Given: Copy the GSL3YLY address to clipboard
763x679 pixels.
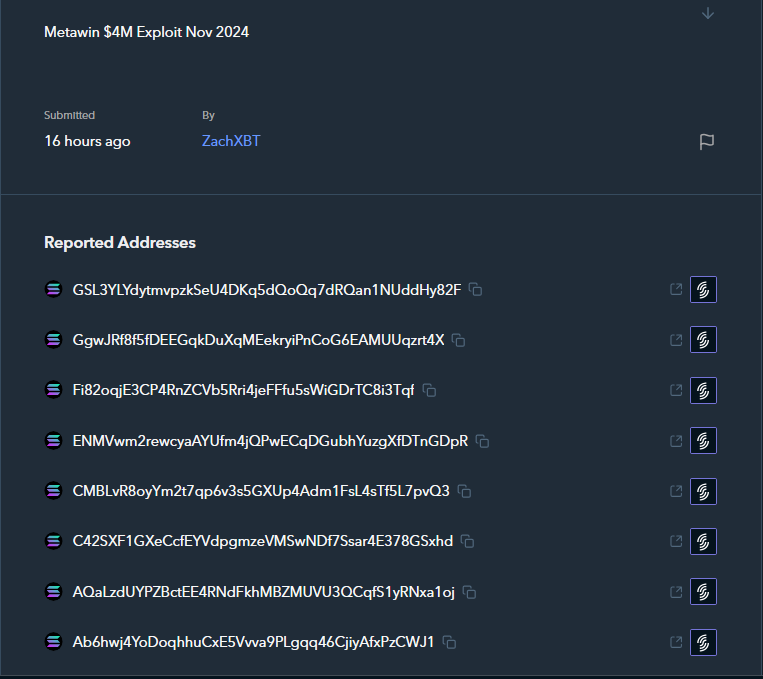Looking at the screenshot, I should (x=476, y=290).
